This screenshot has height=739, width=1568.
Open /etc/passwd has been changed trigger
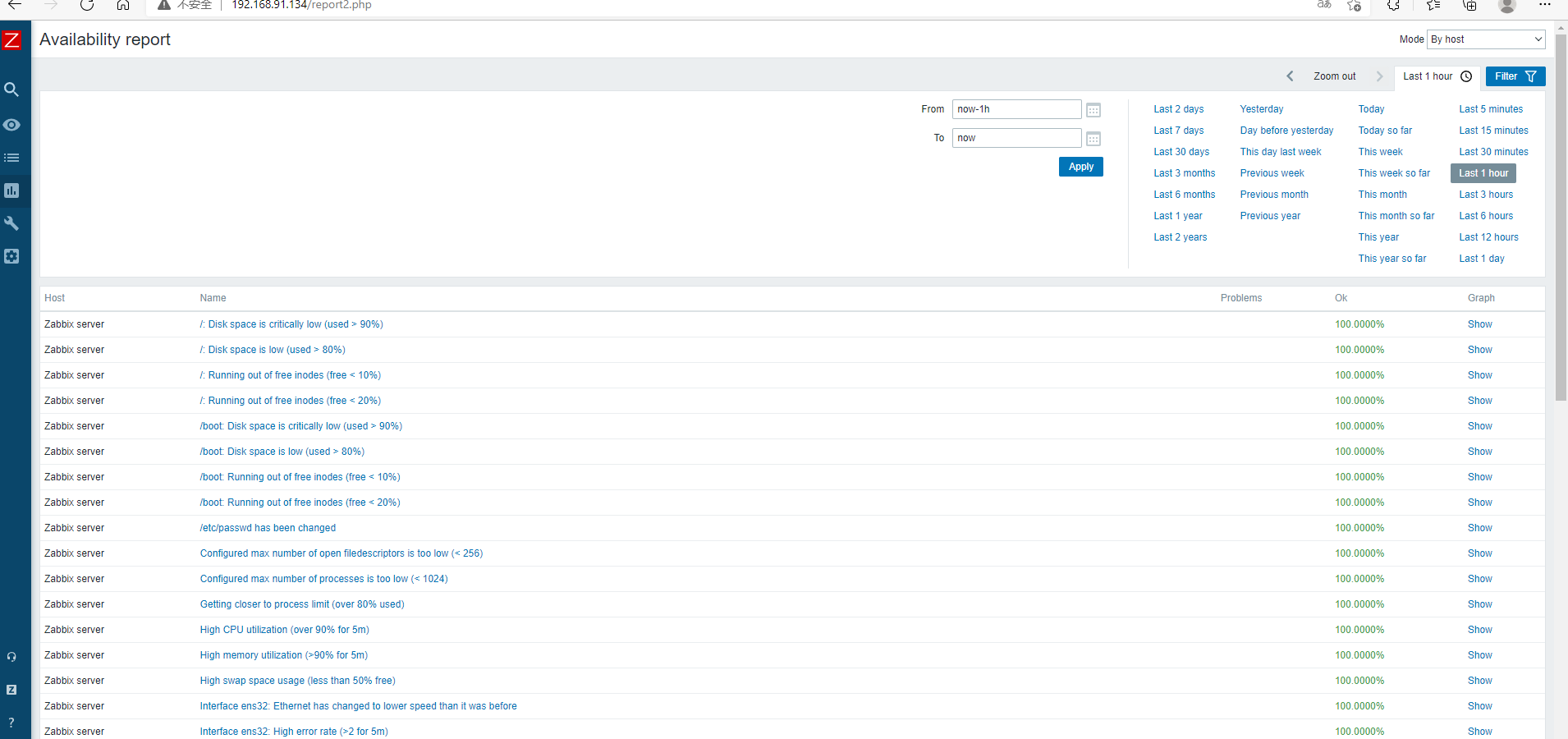(x=268, y=528)
